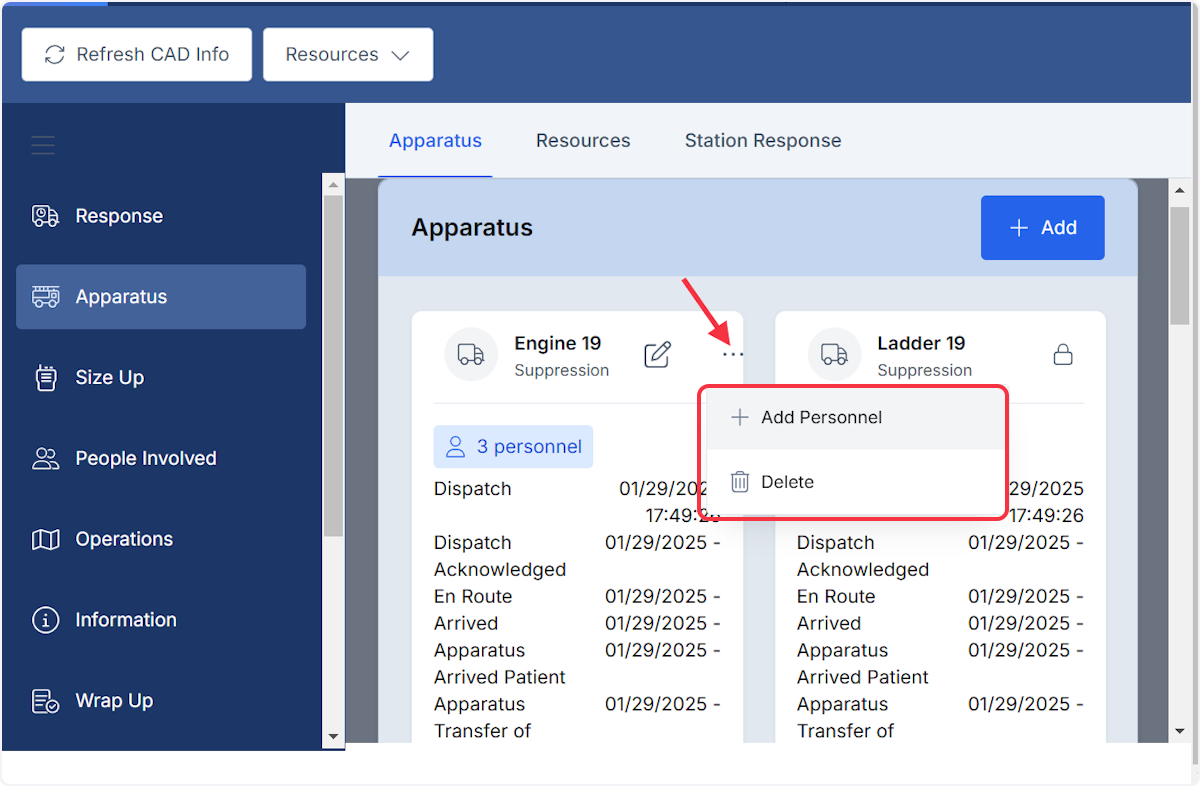Click the Engine 19 card title
1200x786 pixels.
click(558, 343)
